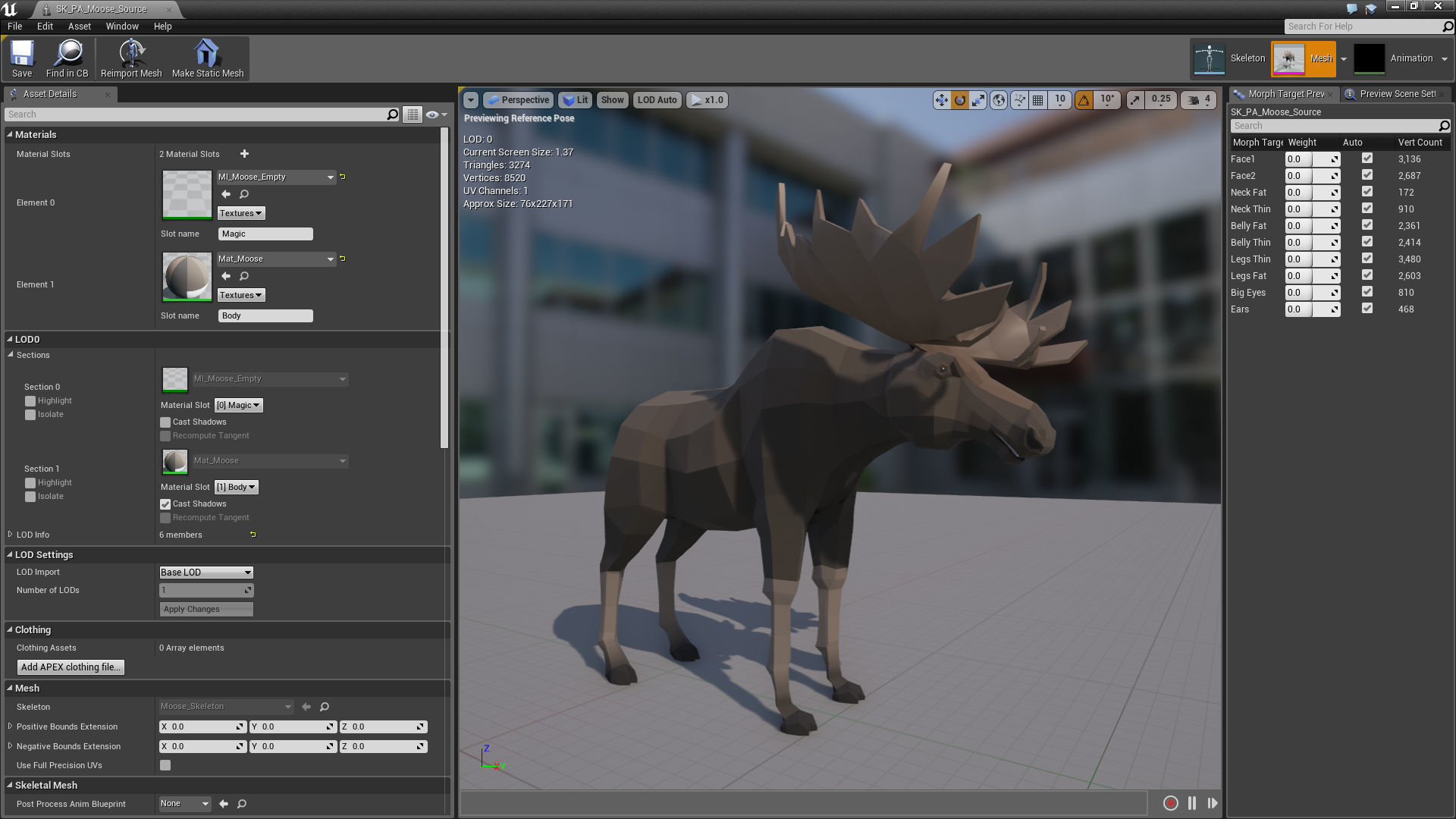Select the translate gizmo tool

point(941,100)
